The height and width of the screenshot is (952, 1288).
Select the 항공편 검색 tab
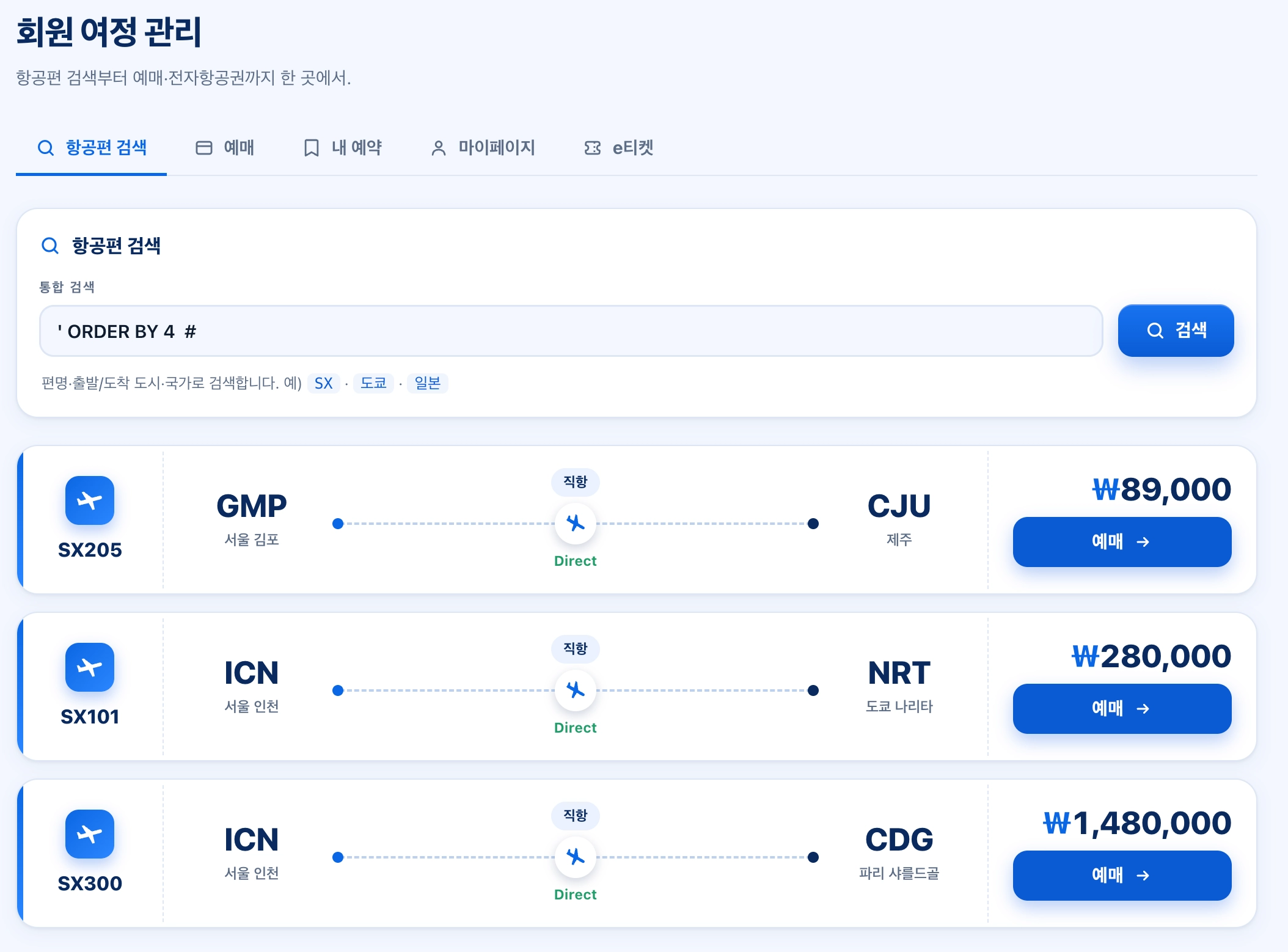point(92,148)
